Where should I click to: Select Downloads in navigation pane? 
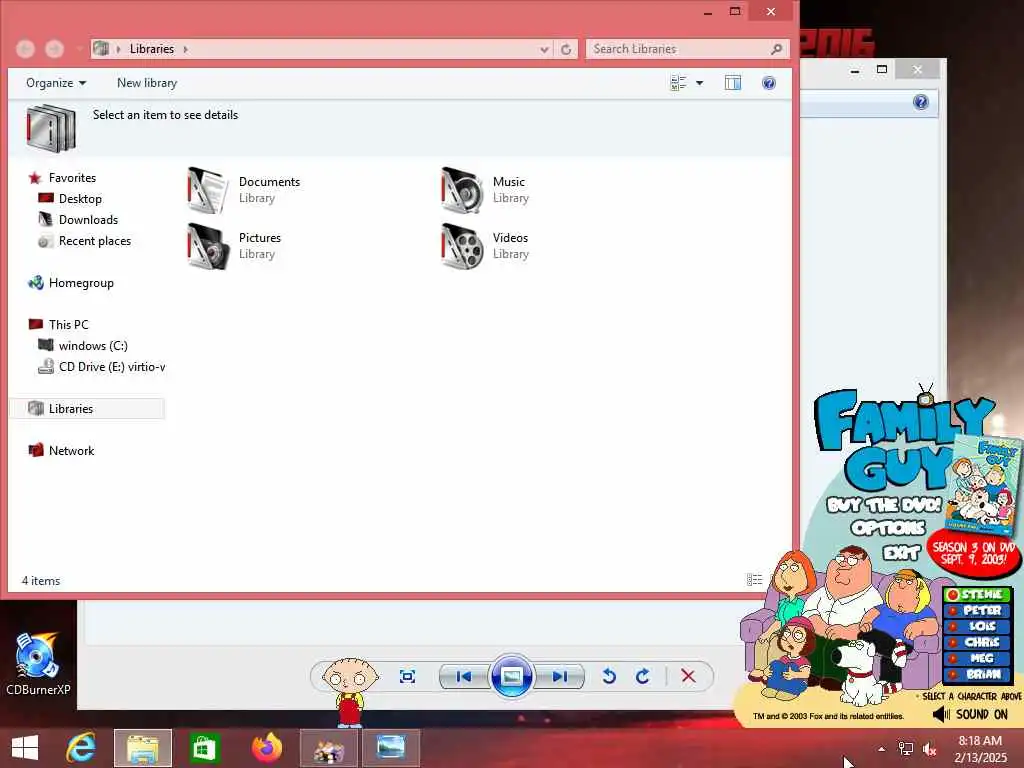tap(78, 219)
